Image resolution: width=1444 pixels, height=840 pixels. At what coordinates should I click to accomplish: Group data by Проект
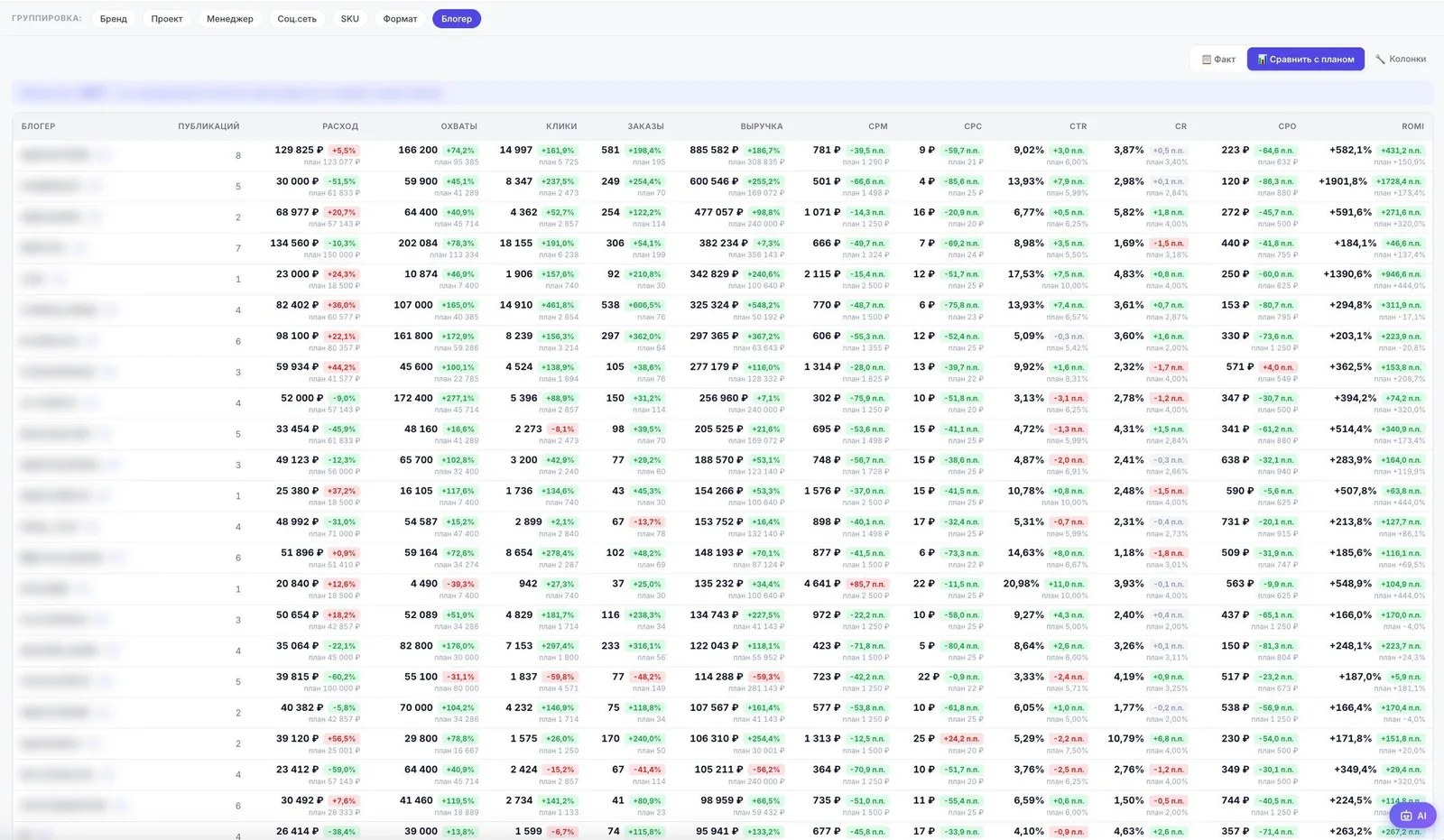tap(167, 19)
